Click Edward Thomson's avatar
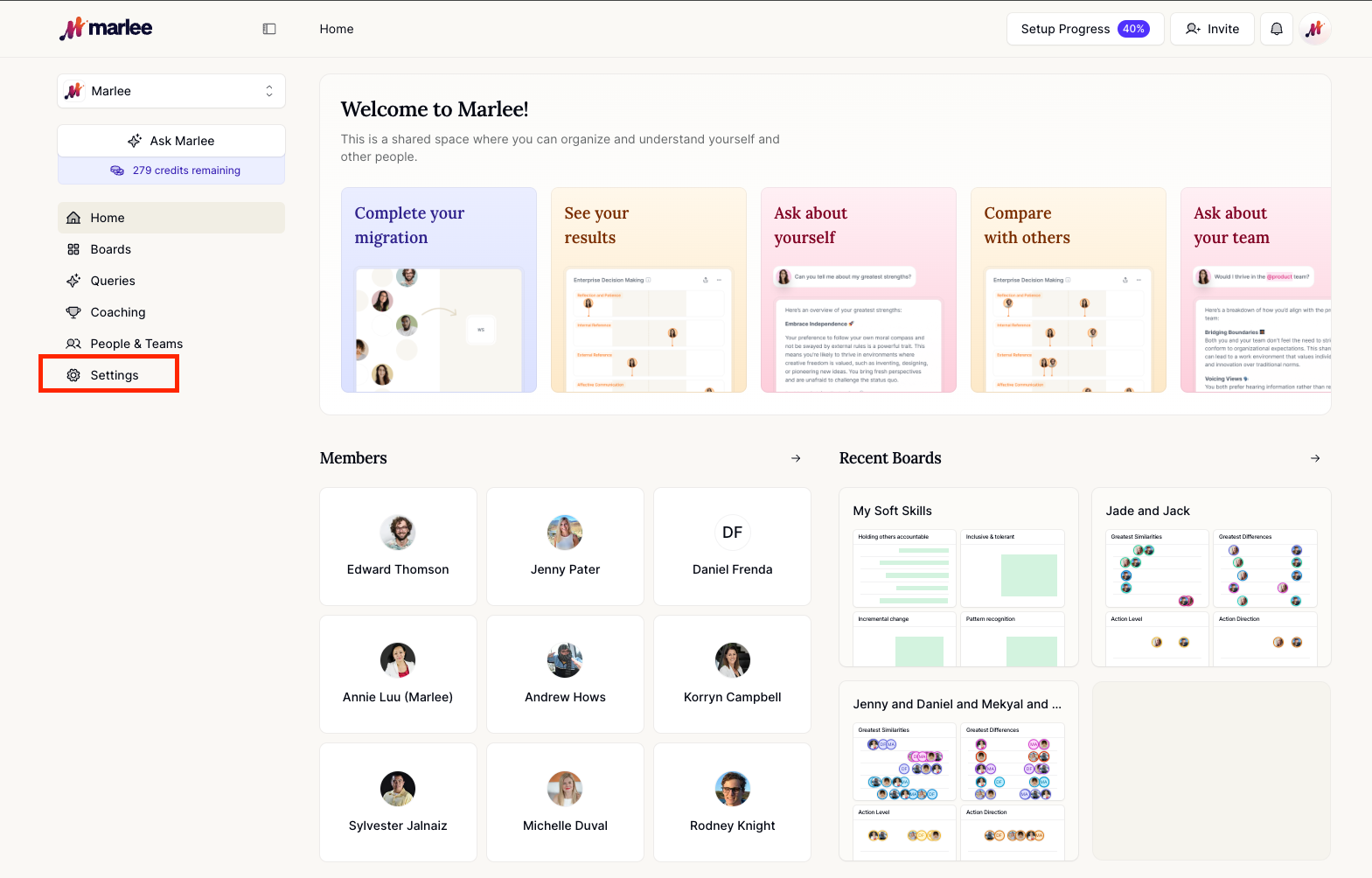 pos(398,533)
